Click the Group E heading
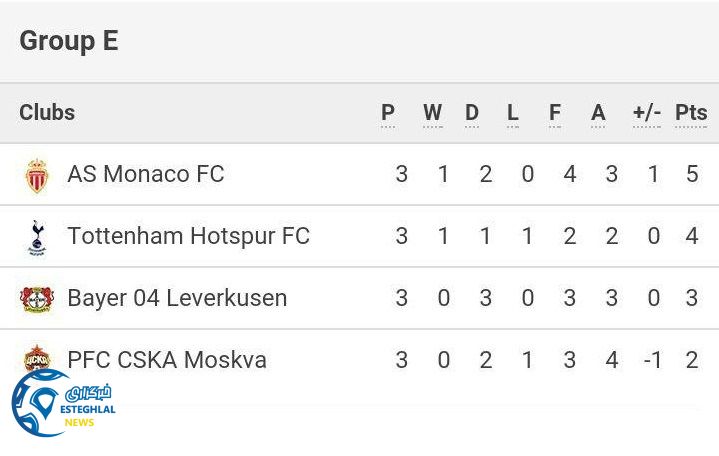The image size is (719, 456). coord(68,41)
